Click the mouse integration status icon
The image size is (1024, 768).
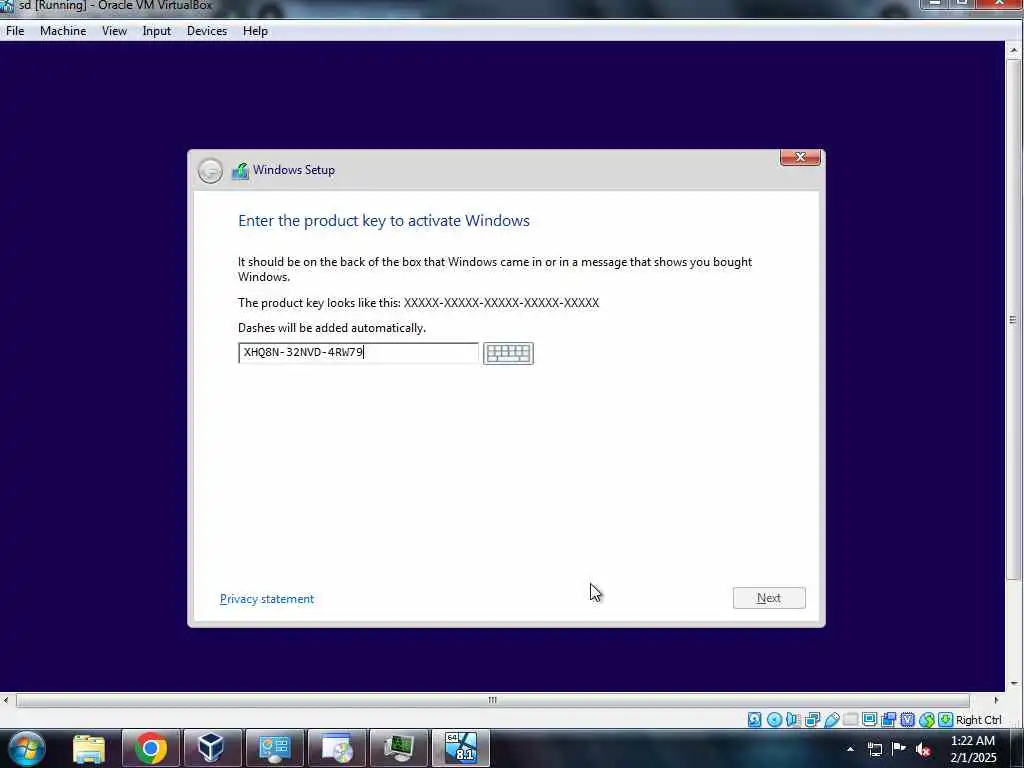pos(927,720)
